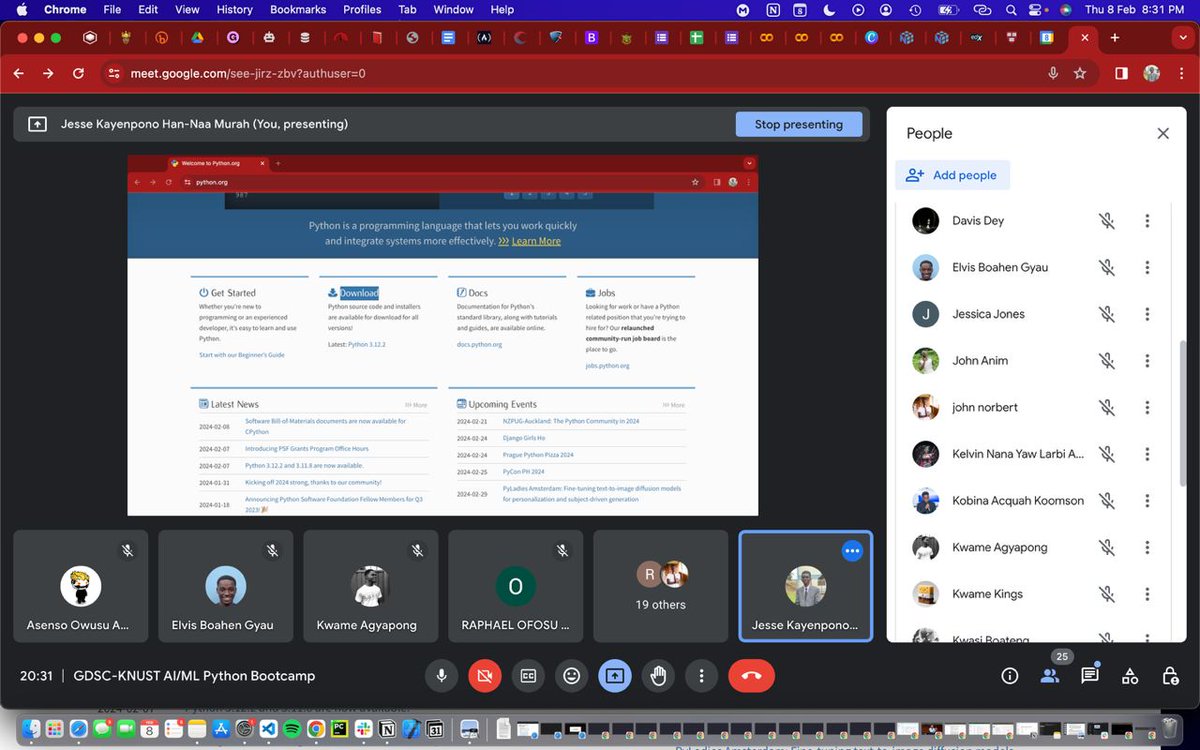Bookmark this page with star icon
Viewport: 1200px width, 750px height.
pyautogui.click(x=1080, y=73)
